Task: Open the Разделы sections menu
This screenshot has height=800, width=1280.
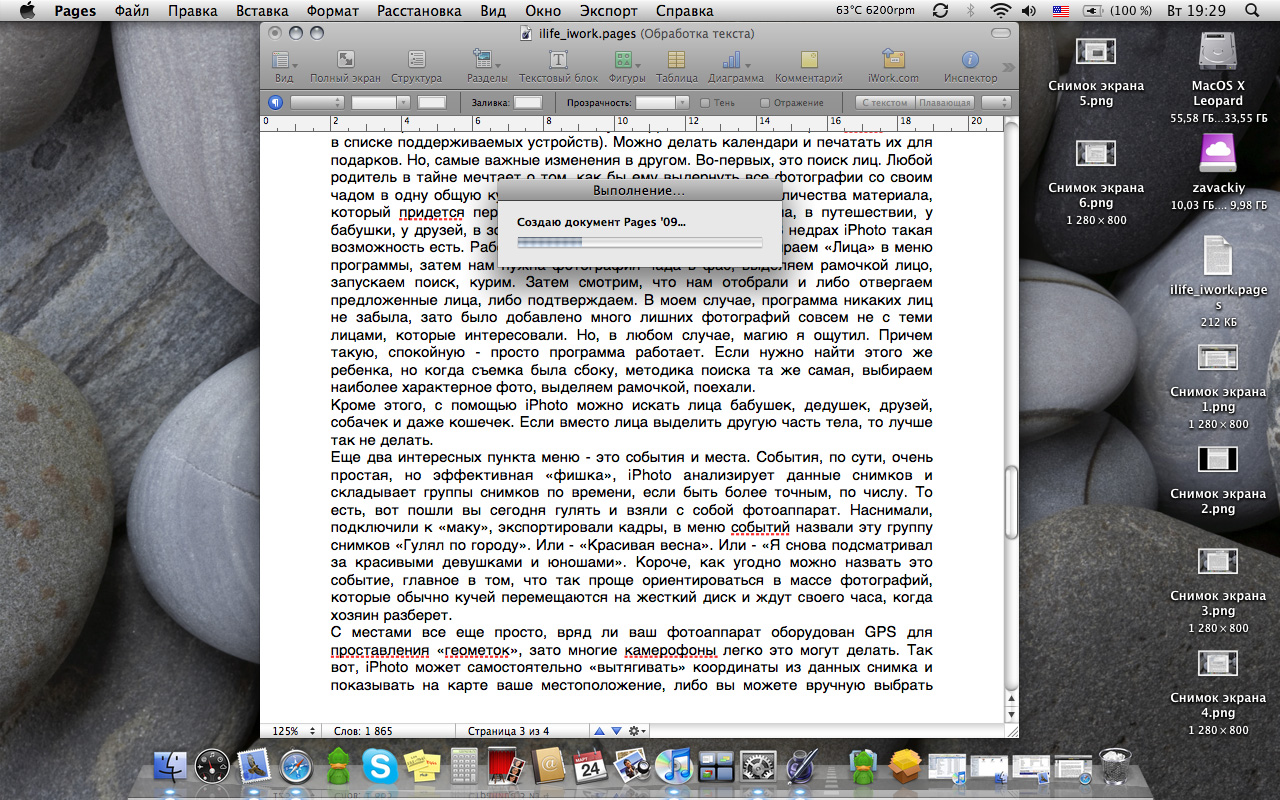Action: 486,66
